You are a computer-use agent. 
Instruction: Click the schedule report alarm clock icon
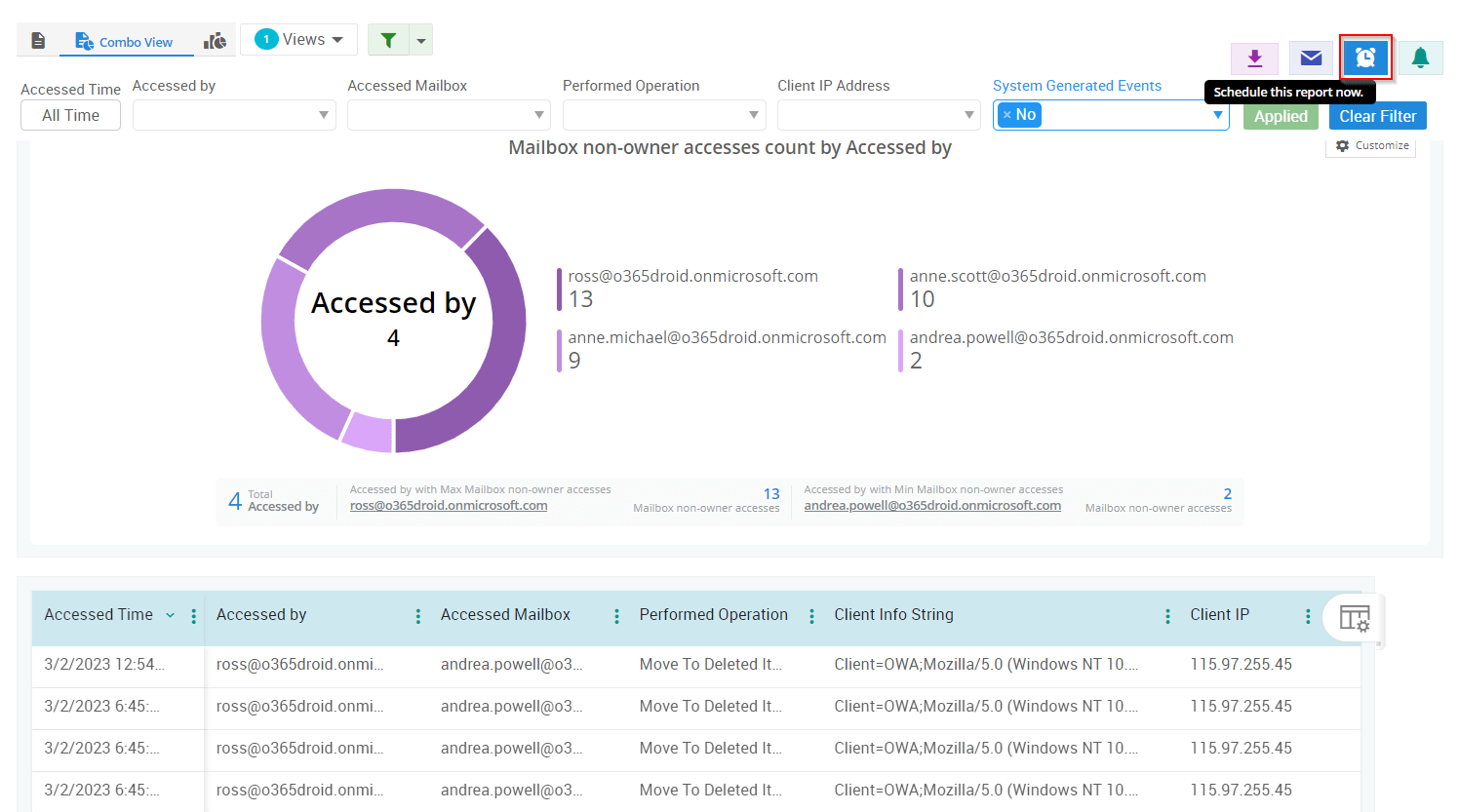[1365, 58]
